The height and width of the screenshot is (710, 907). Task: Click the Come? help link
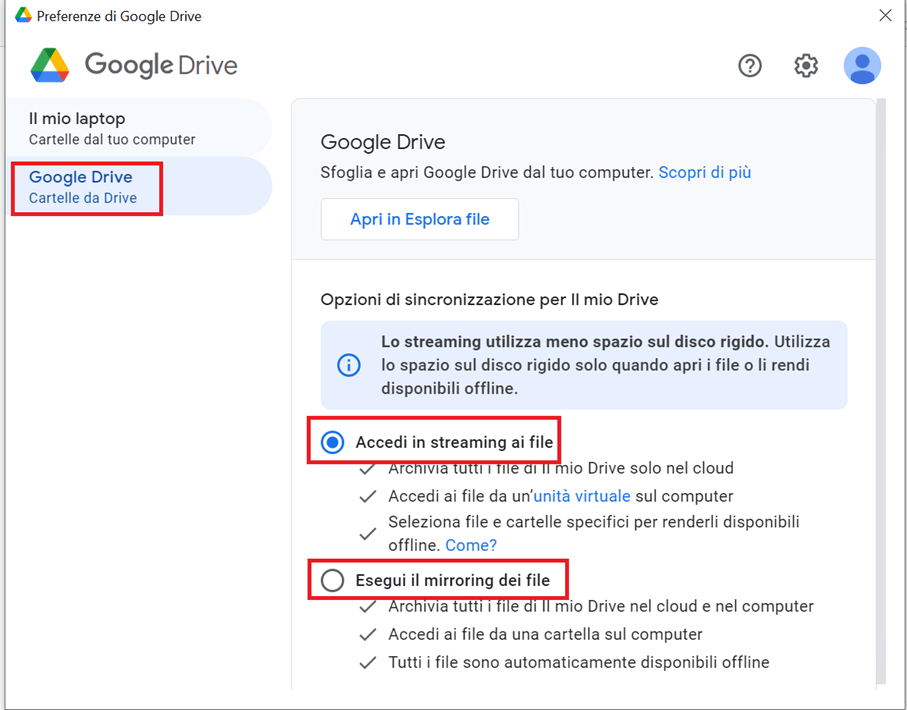pos(470,545)
